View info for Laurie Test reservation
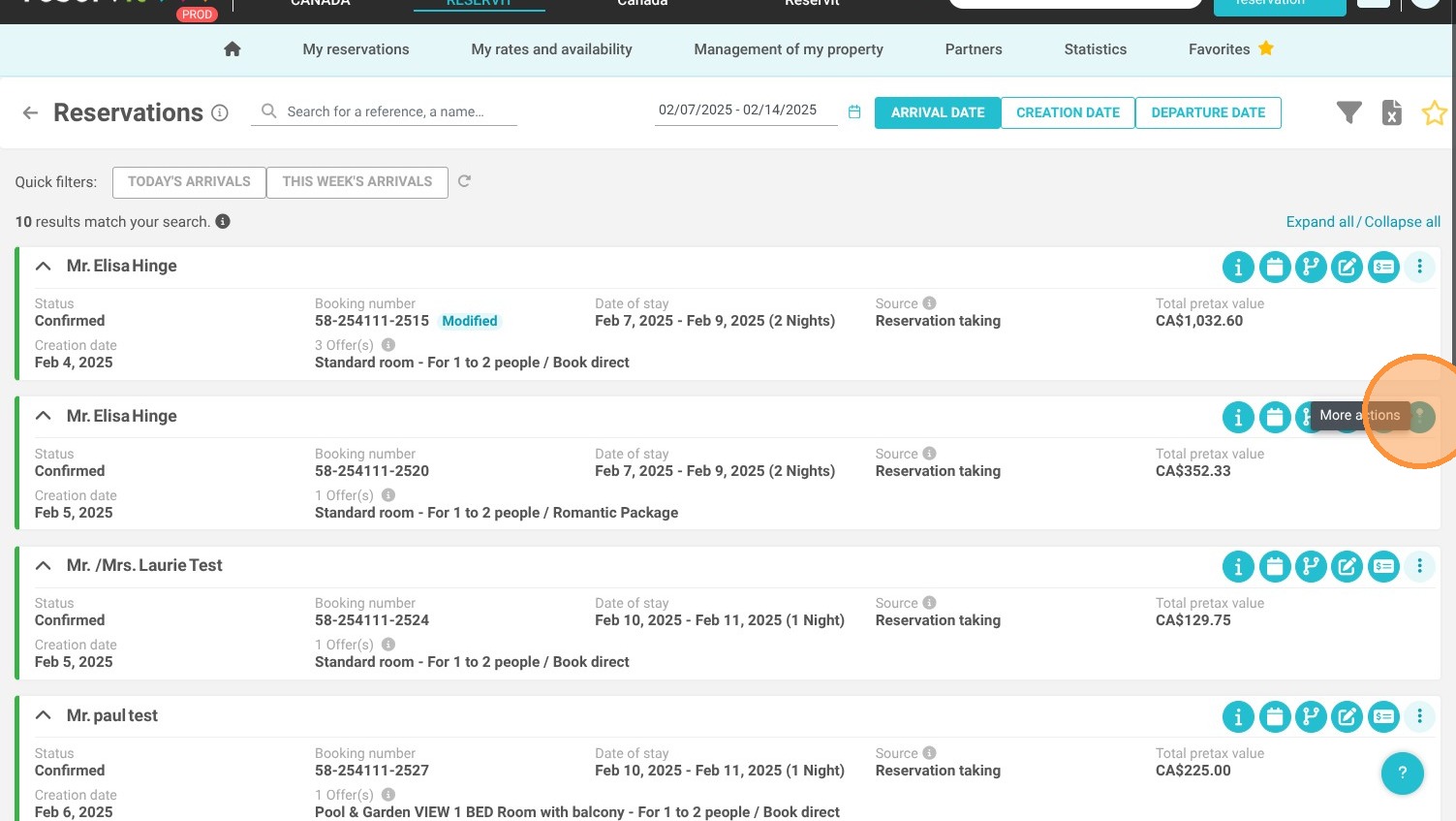Image resolution: width=1456 pixels, height=821 pixels. [x=1238, y=566]
